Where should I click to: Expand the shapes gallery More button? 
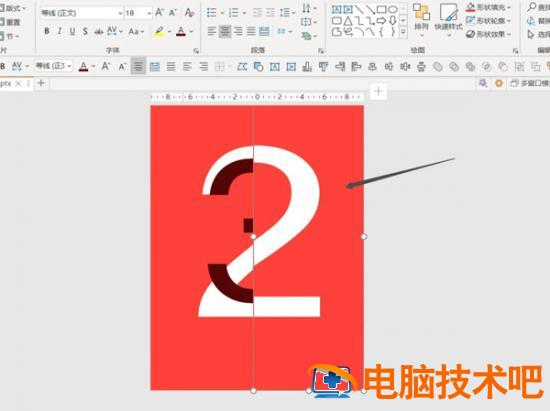point(403,32)
